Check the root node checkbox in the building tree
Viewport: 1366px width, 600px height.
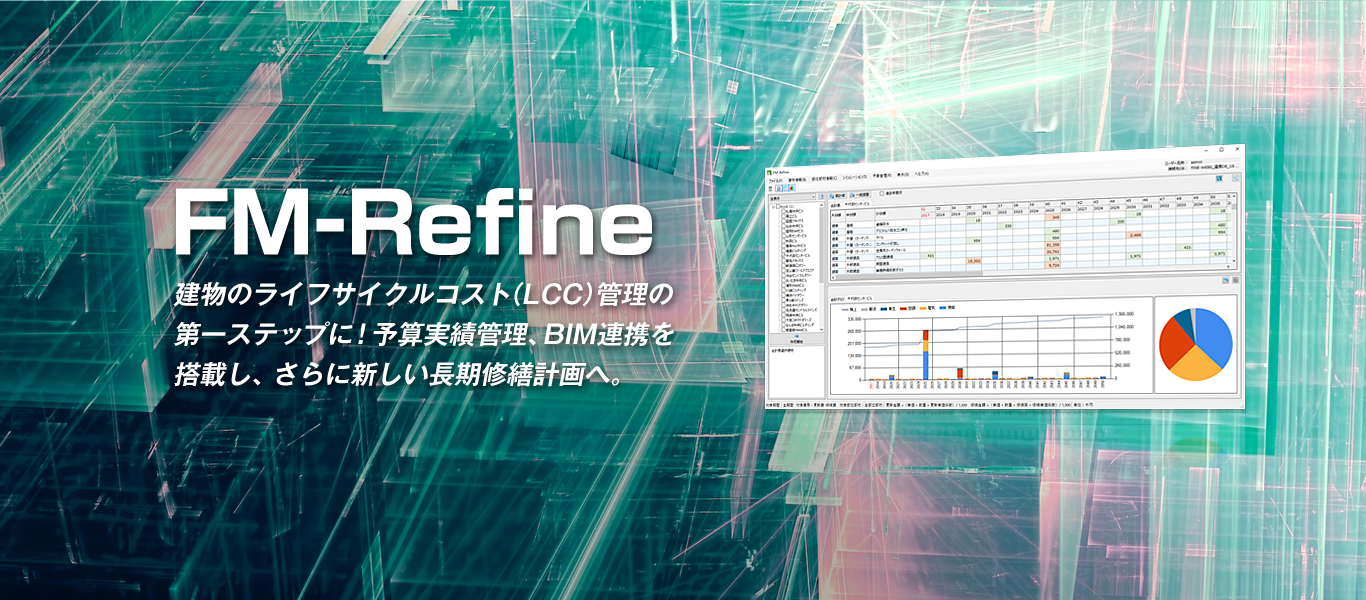[778, 206]
